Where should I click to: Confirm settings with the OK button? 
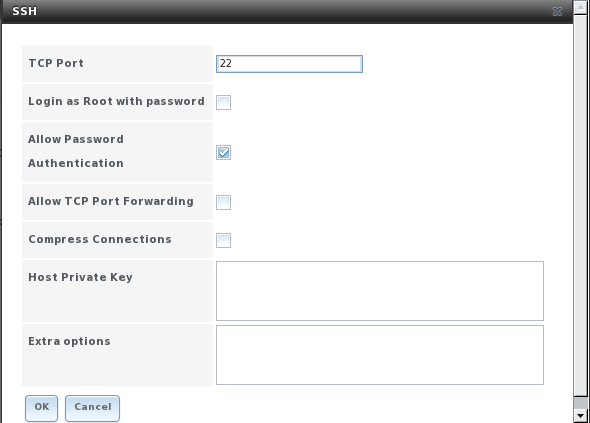[x=41, y=408]
